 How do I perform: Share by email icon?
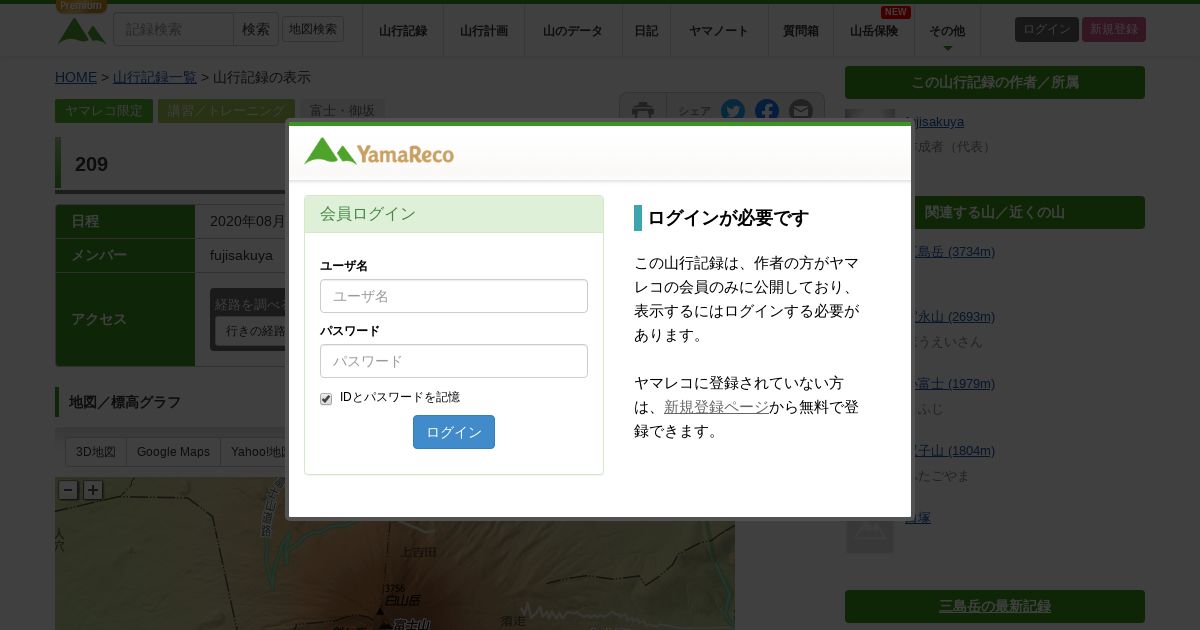[x=801, y=111]
